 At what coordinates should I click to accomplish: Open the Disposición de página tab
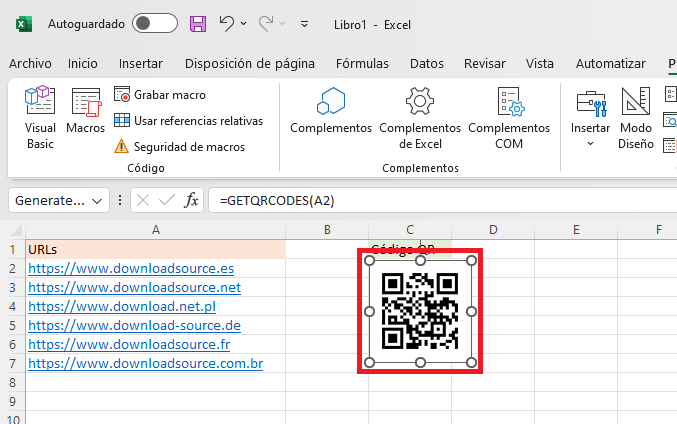pyautogui.click(x=250, y=63)
